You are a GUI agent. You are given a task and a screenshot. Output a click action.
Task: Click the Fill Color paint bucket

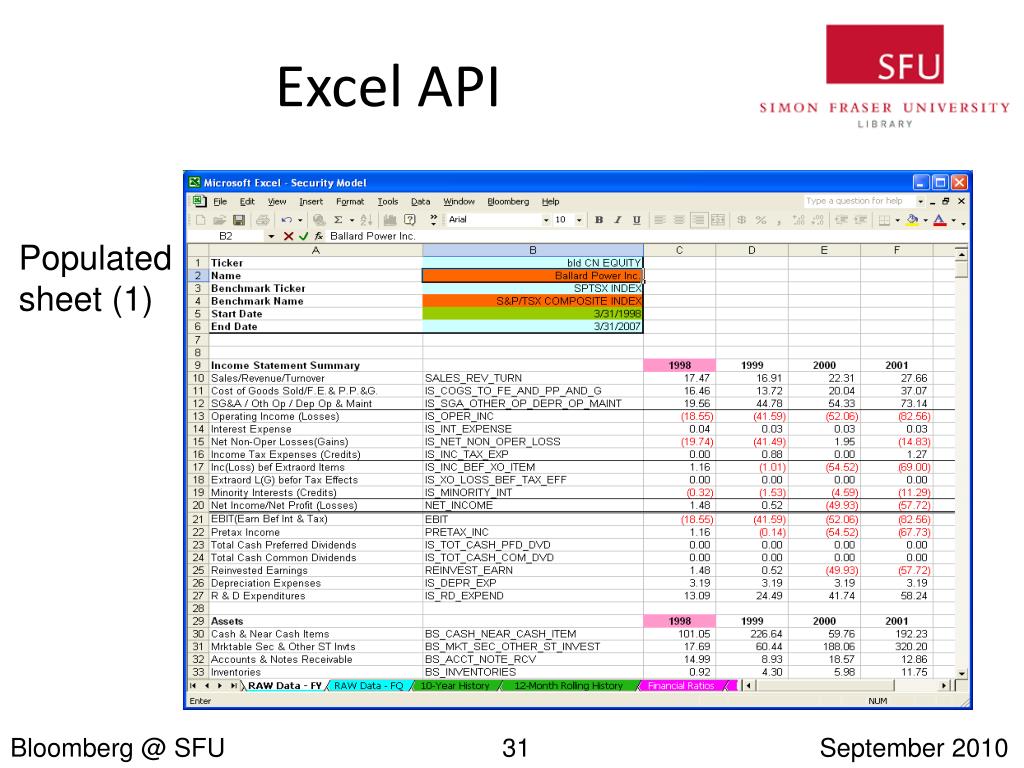pos(912,220)
